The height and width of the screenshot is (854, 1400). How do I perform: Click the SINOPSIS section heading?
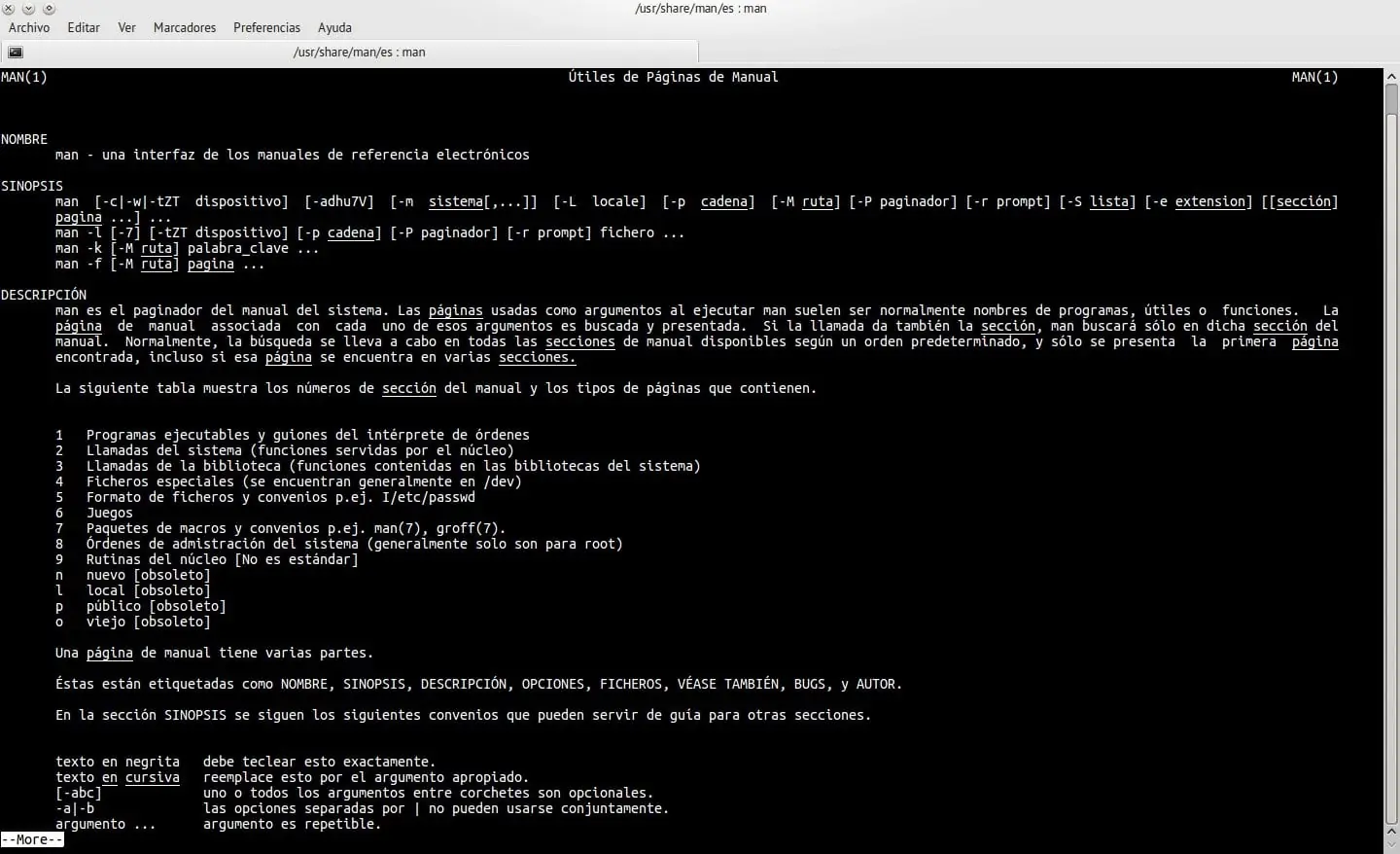pyautogui.click(x=32, y=186)
